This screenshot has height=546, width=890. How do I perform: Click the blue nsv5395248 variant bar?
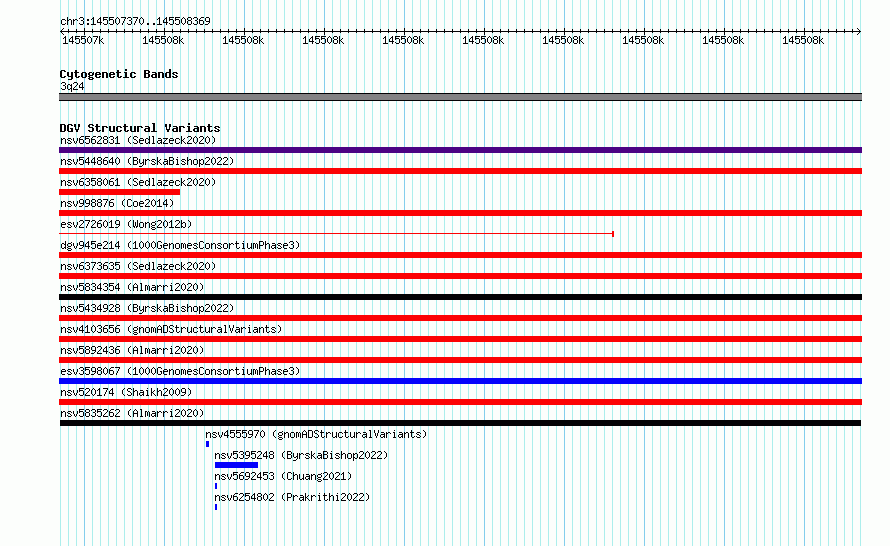[236, 465]
